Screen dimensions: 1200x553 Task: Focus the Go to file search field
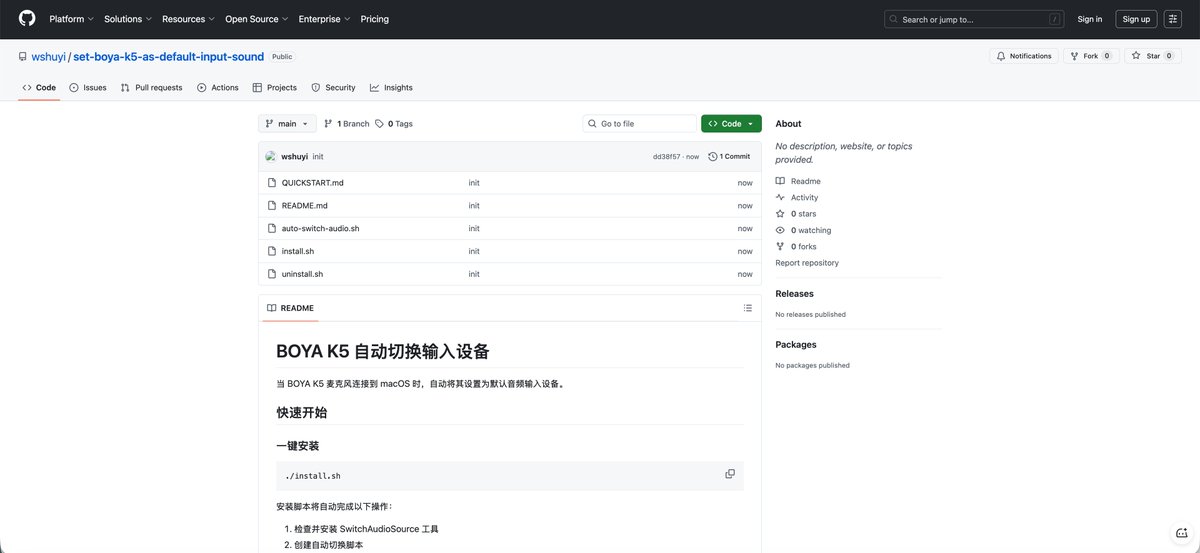(x=640, y=124)
